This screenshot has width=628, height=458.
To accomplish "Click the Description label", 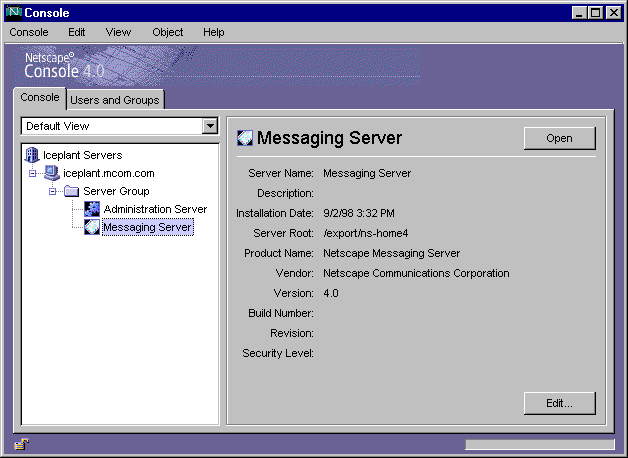I will click(x=285, y=193).
